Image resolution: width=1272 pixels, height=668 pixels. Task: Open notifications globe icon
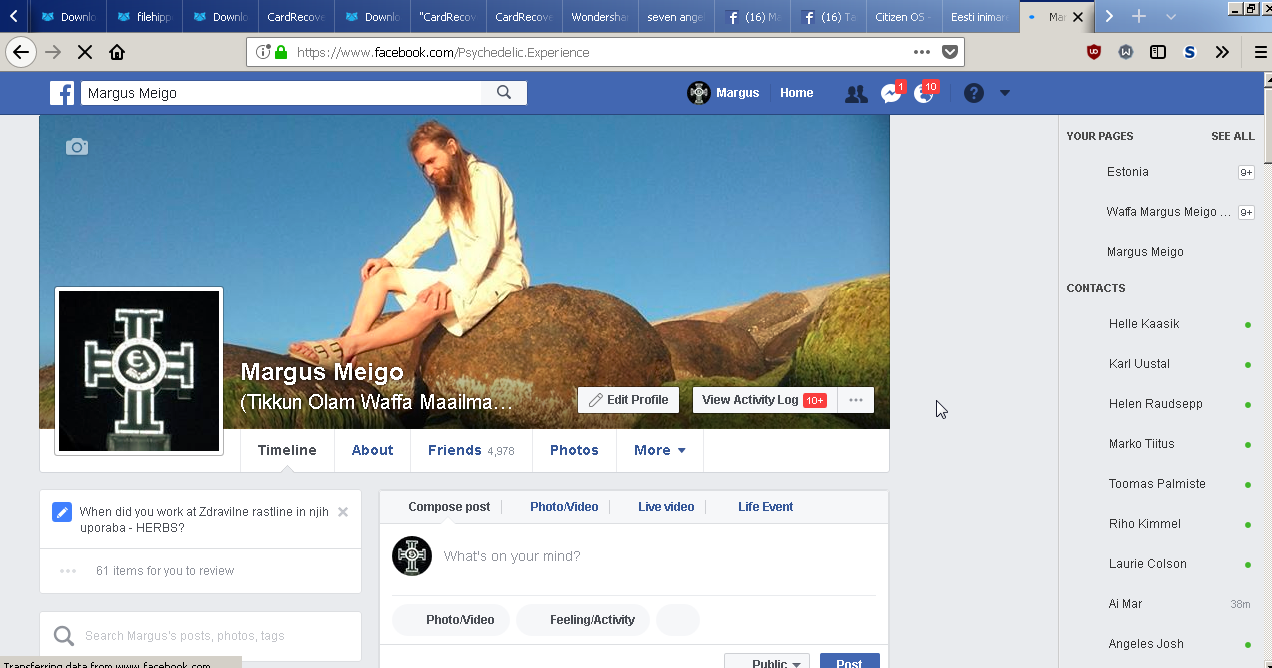pos(925,94)
